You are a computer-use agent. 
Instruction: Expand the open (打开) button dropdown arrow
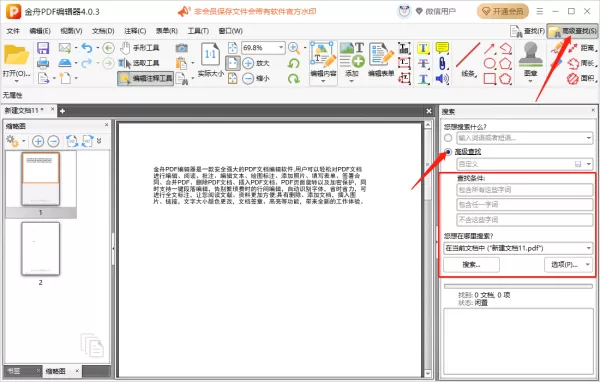16,81
